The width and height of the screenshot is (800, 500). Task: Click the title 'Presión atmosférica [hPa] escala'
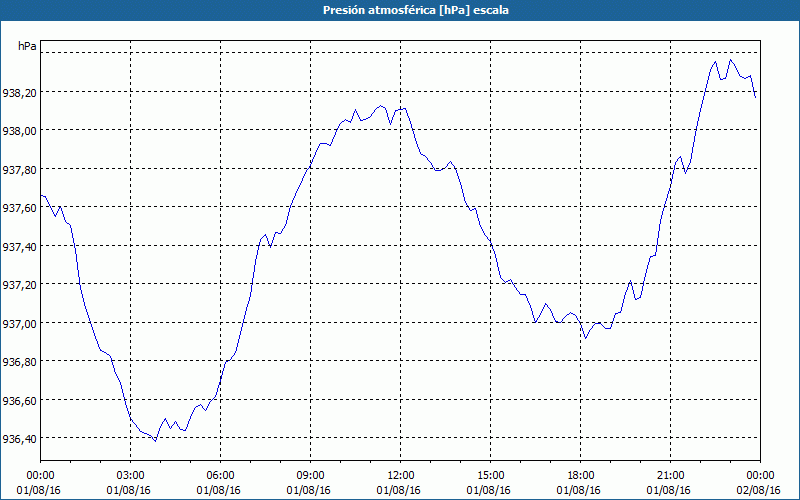[415, 10]
